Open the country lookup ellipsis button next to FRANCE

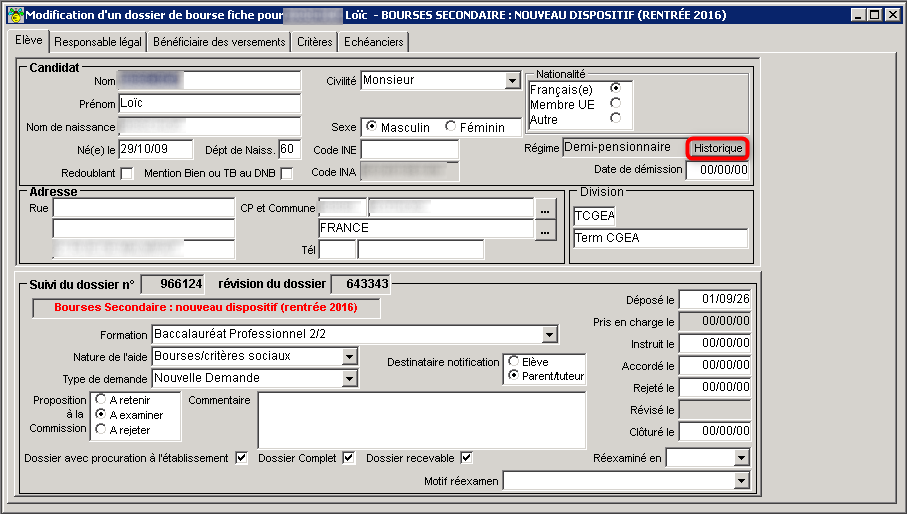click(545, 230)
